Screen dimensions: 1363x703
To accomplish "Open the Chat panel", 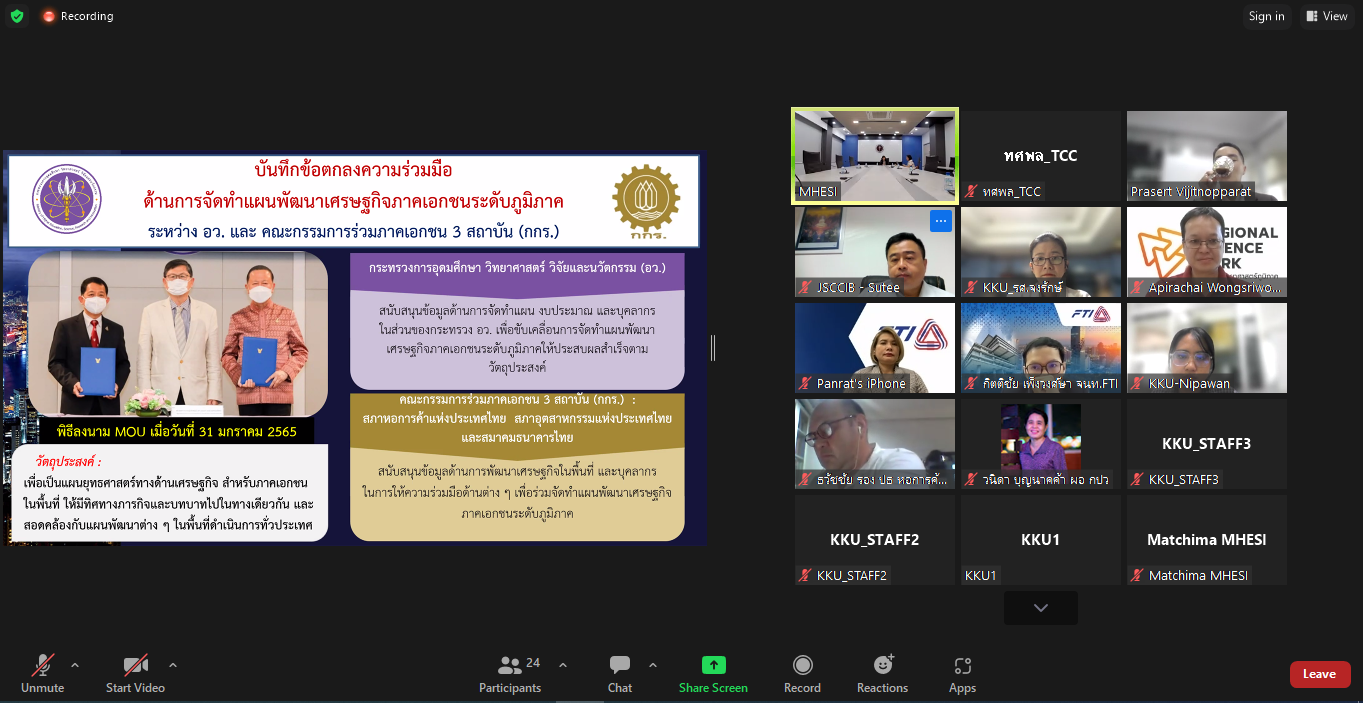I will pyautogui.click(x=620, y=666).
